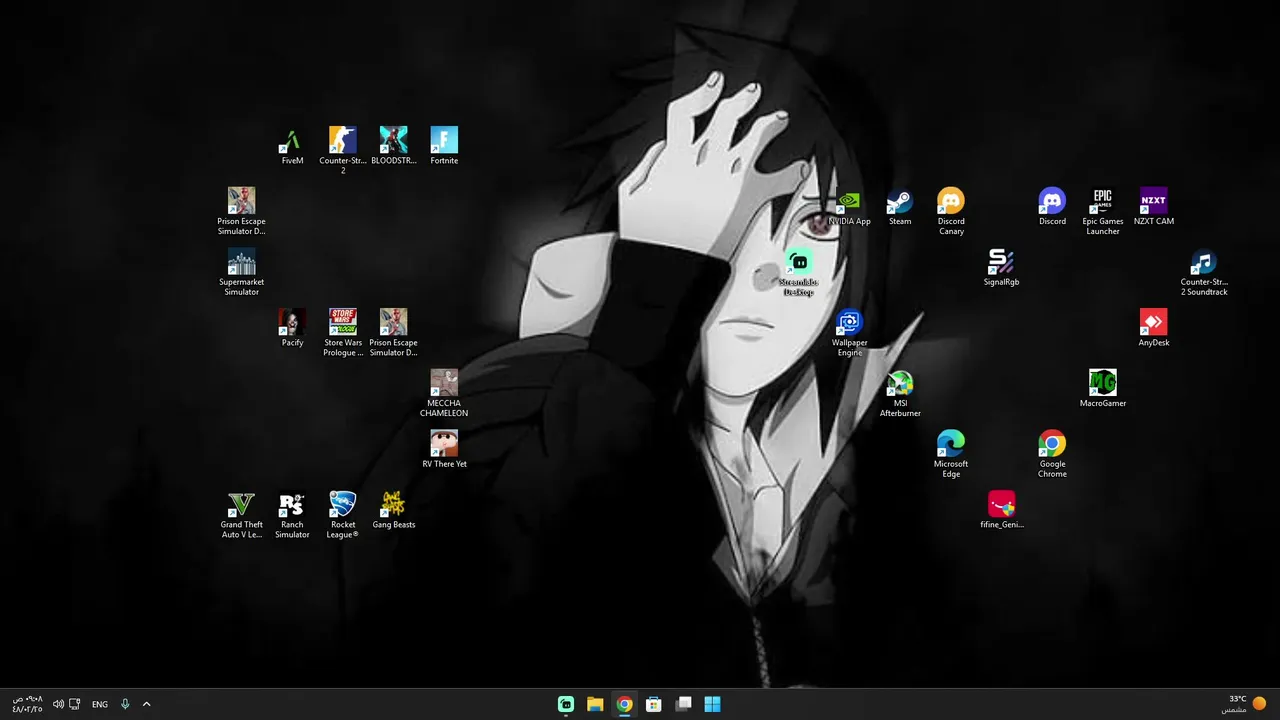Switch to Chrome via its taskbar icon
Image resolution: width=1280 pixels, height=720 pixels.
point(624,704)
